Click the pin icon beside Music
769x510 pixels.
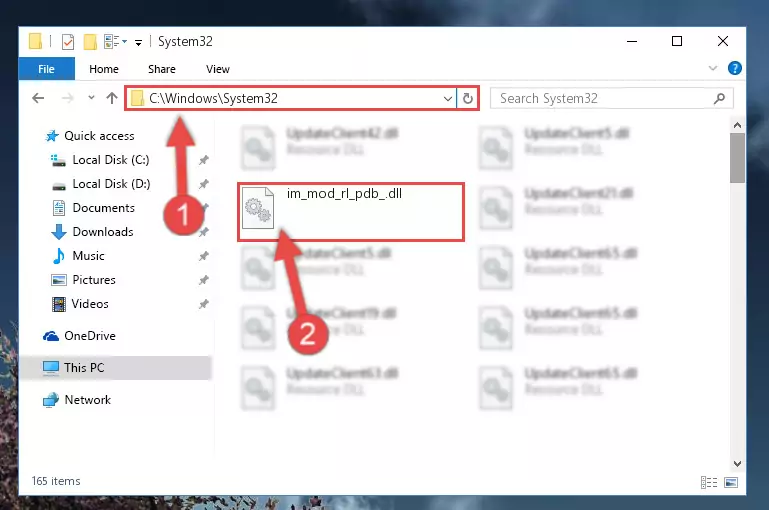204,256
